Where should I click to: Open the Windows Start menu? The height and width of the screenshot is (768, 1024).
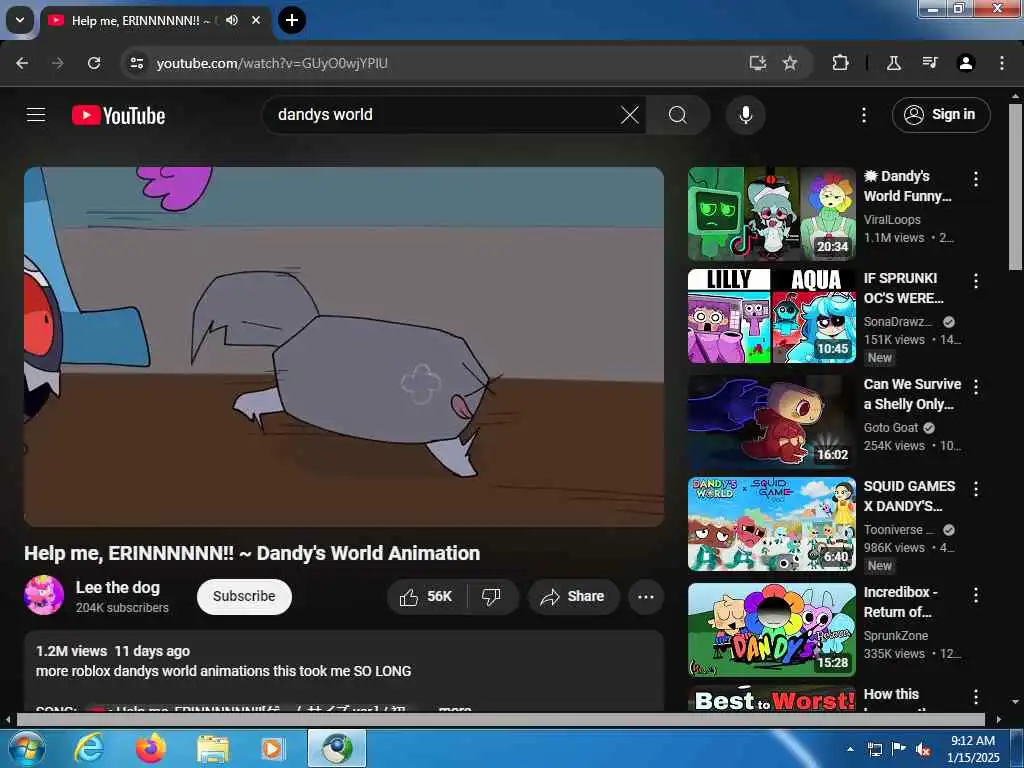pos(25,748)
